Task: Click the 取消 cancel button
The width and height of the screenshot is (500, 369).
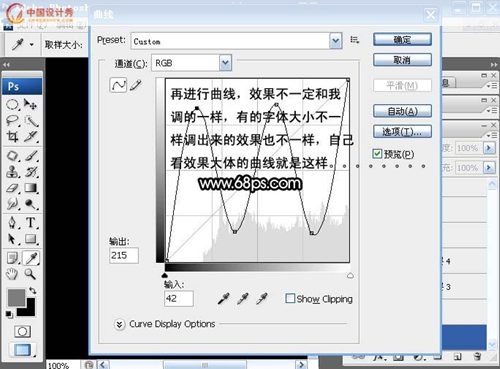Action: click(402, 60)
